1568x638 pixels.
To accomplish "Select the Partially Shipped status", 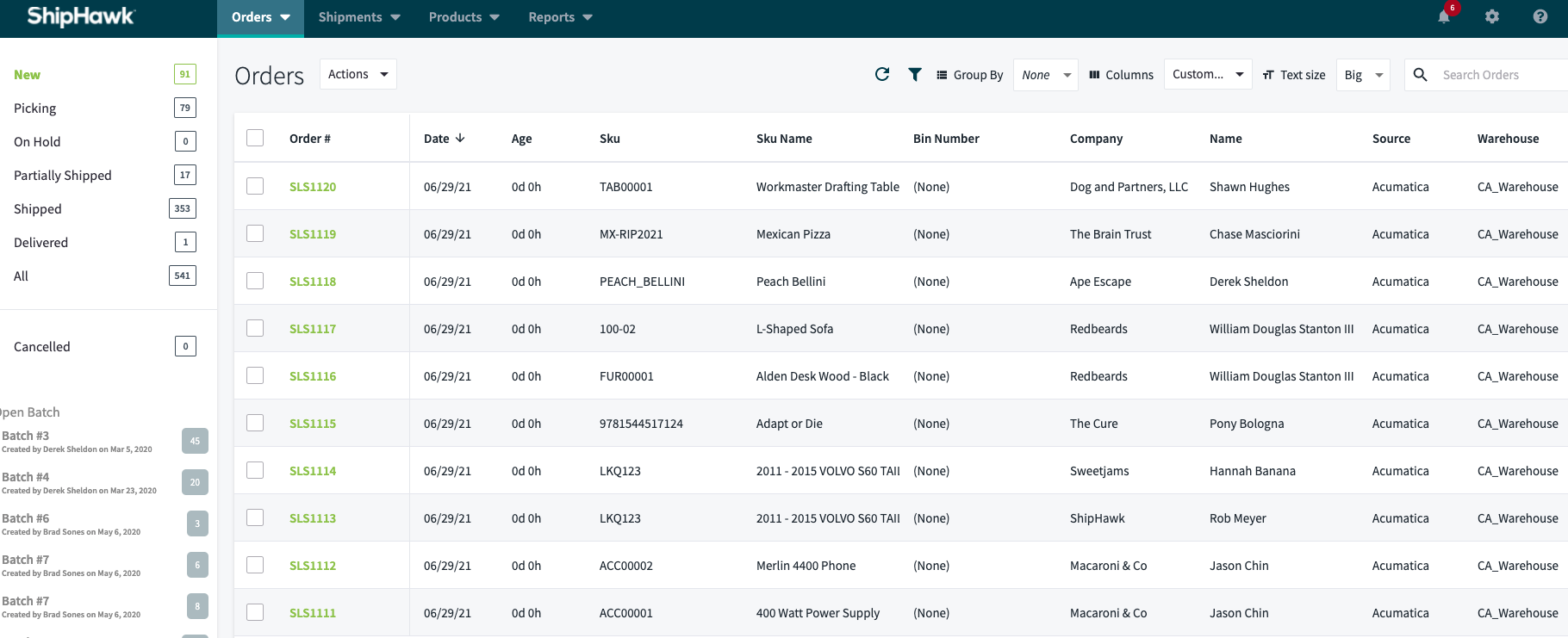I will [x=63, y=176].
